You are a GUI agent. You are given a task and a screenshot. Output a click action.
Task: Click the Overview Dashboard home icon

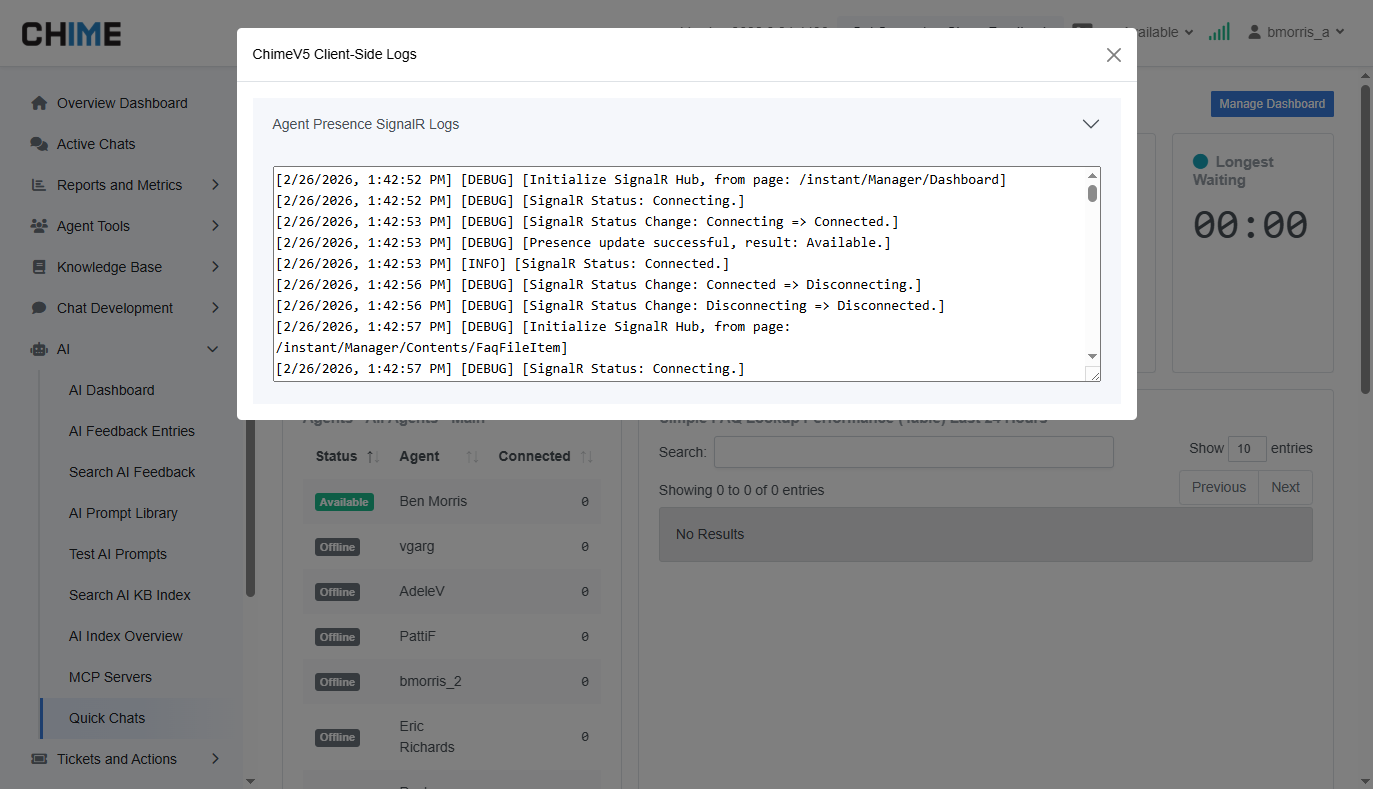pos(39,103)
